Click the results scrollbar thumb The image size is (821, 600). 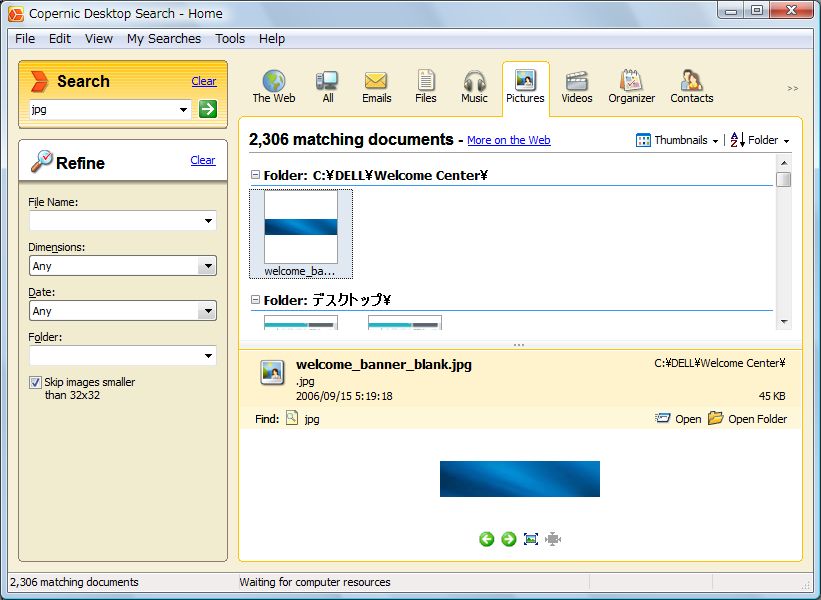coord(784,180)
